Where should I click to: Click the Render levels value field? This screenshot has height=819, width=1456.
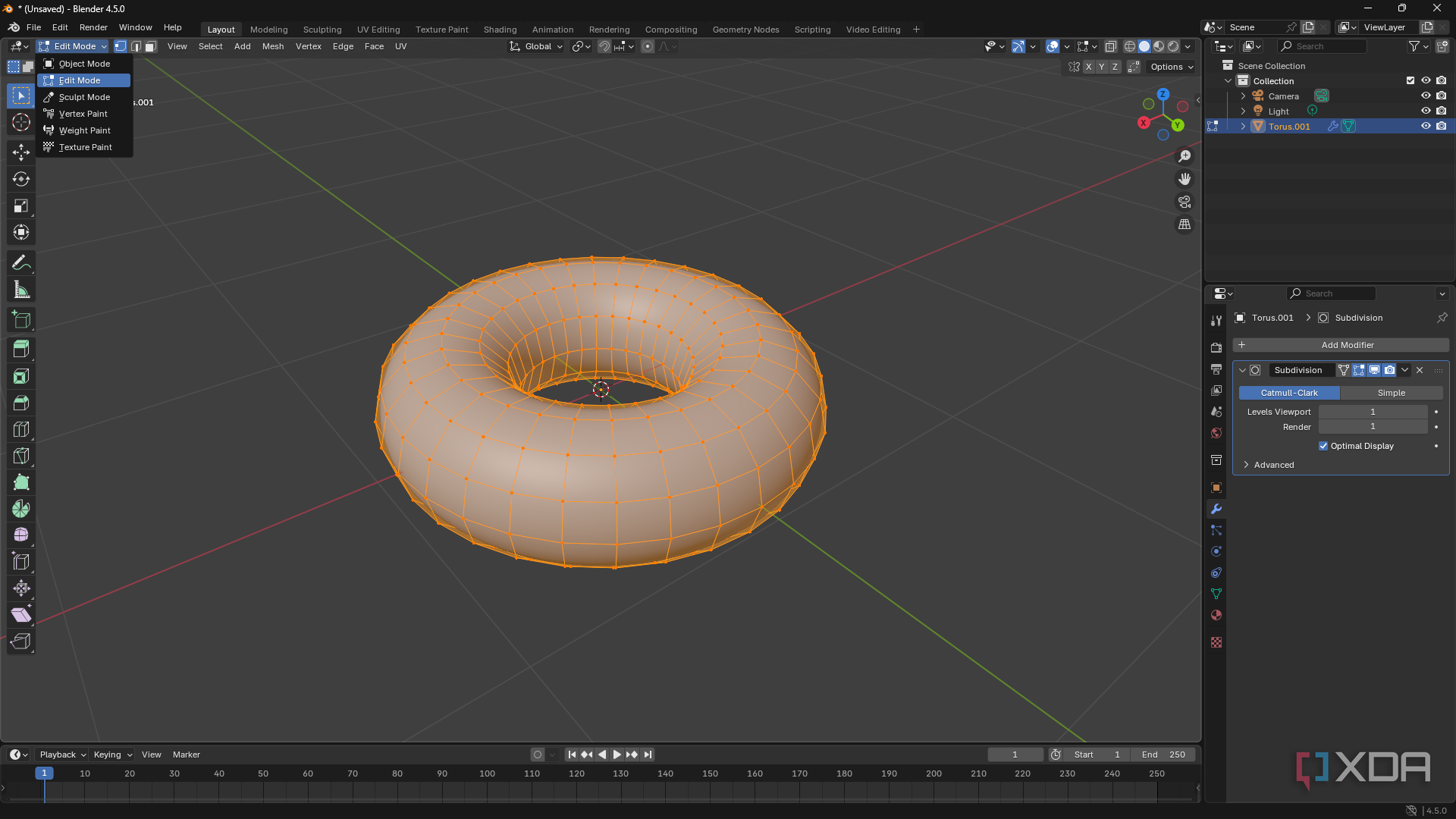tap(1373, 427)
